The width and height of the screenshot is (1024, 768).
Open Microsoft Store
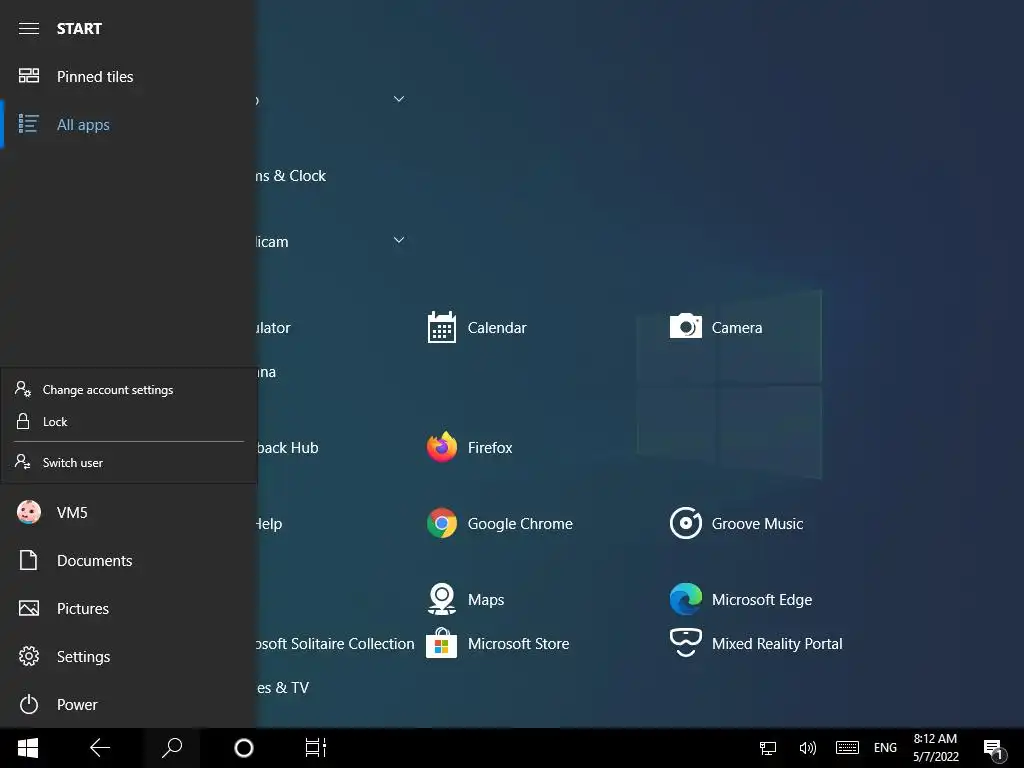[x=498, y=644]
